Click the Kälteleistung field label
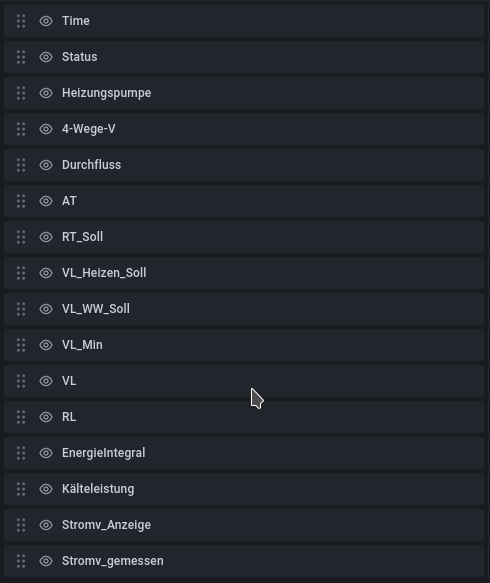 98,489
